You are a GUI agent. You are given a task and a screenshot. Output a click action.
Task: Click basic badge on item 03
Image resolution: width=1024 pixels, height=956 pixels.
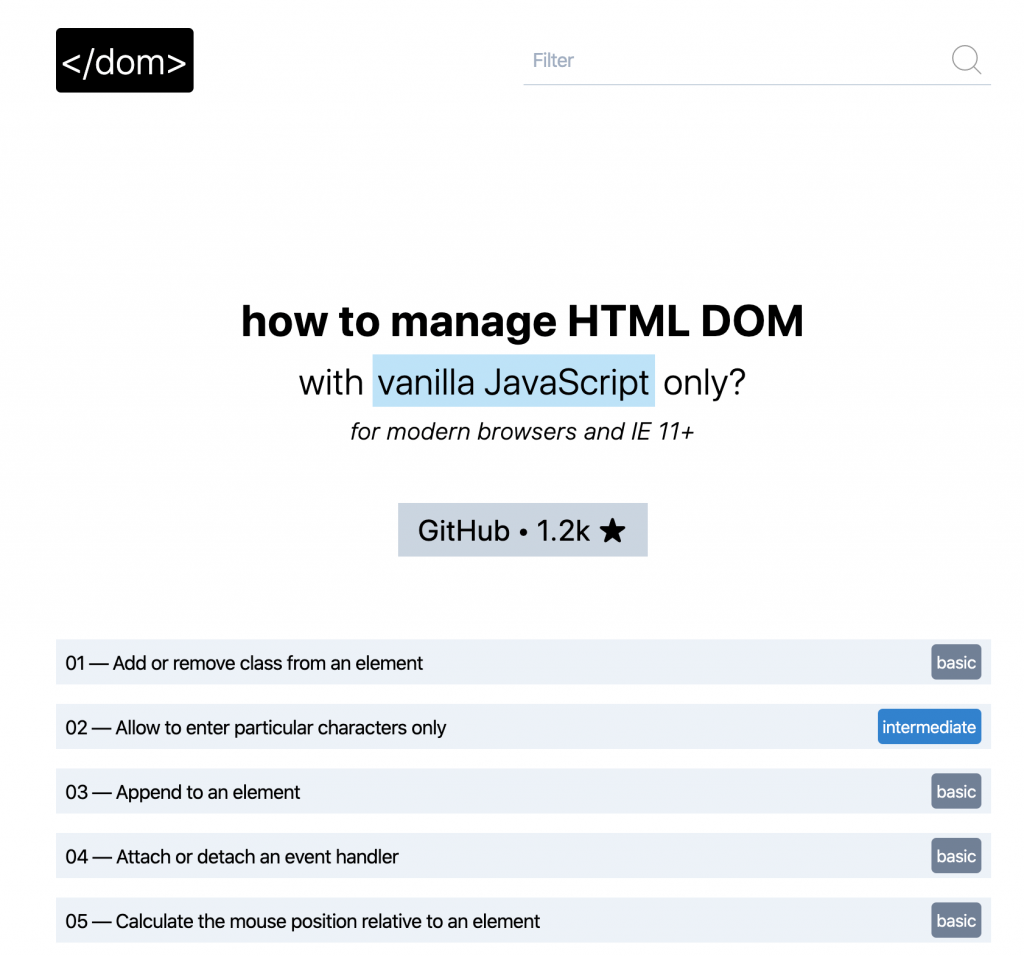pos(955,792)
